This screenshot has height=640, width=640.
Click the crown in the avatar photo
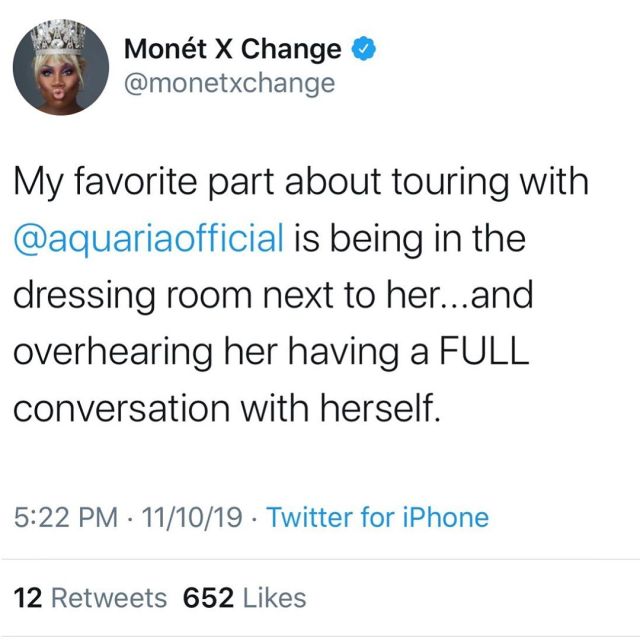click(x=59, y=39)
